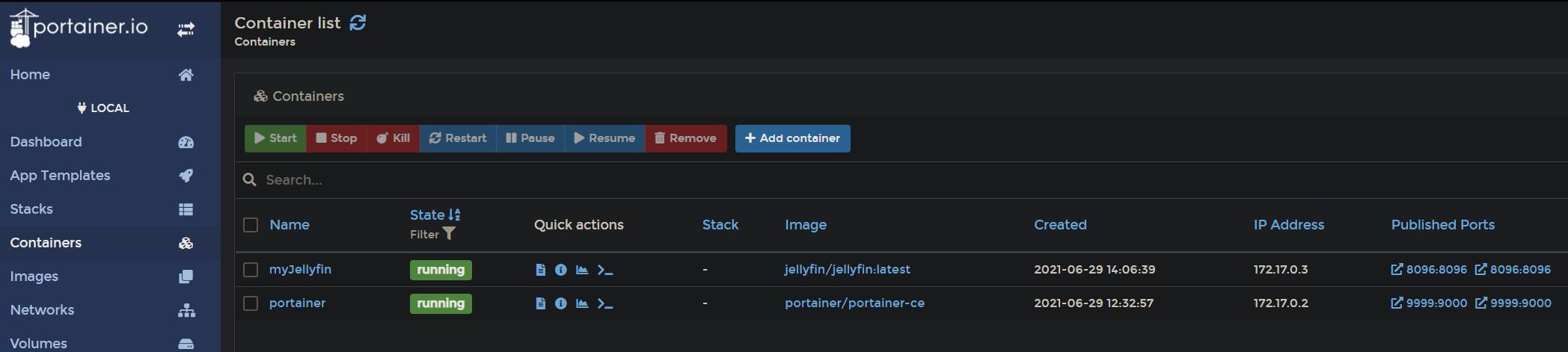Screen dimensions: 1568x352
Task: Open exec console icon for myJellyfin
Action: coord(605,270)
